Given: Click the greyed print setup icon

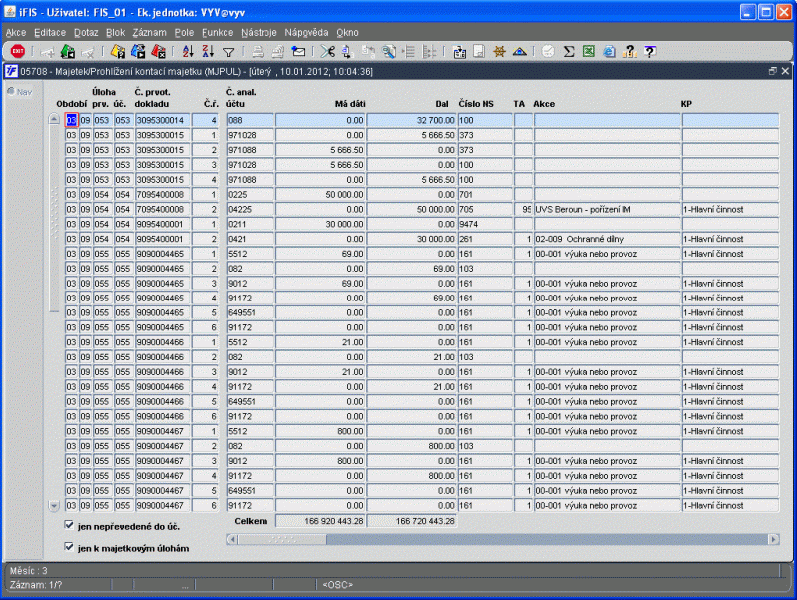Looking at the screenshot, I should pos(278,51).
